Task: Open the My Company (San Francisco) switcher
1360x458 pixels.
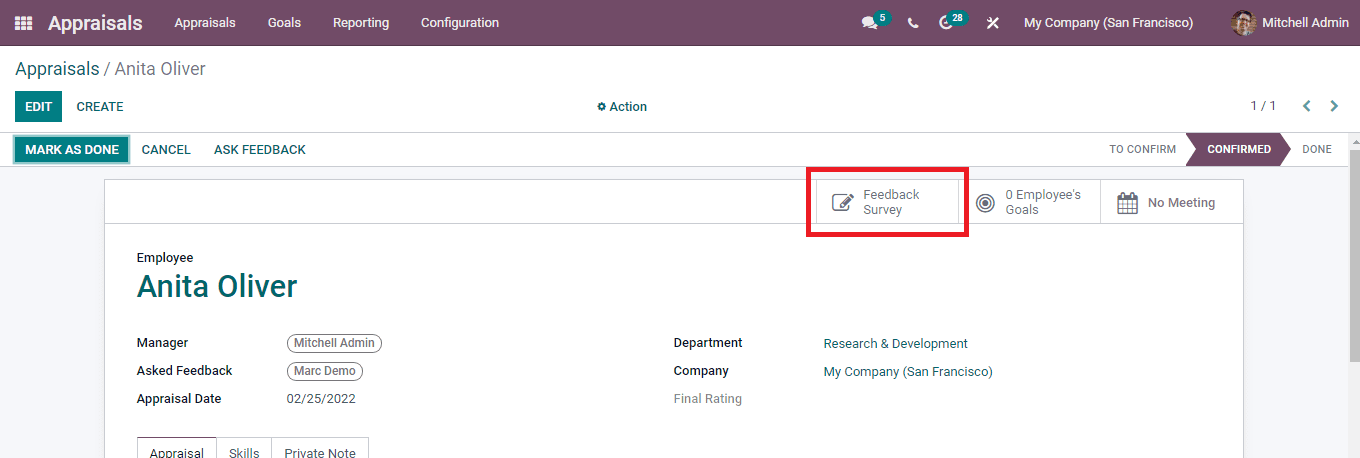Action: pyautogui.click(x=1108, y=23)
